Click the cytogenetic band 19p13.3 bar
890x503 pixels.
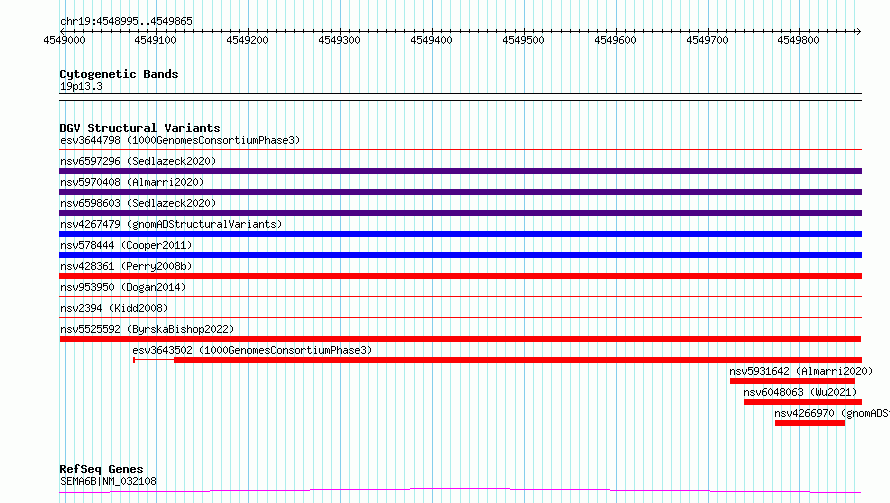[x=460, y=97]
